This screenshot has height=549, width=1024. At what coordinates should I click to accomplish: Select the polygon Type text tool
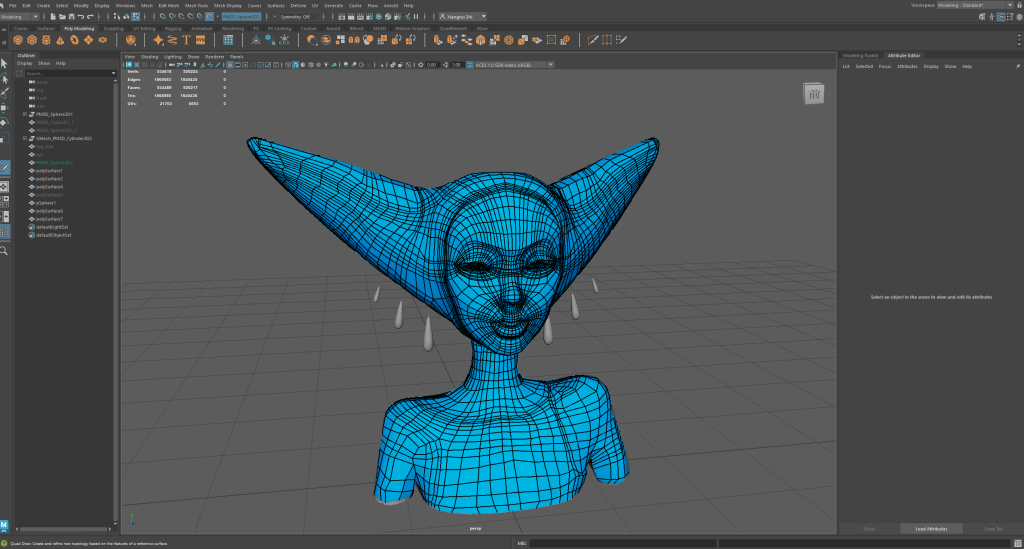pos(186,40)
